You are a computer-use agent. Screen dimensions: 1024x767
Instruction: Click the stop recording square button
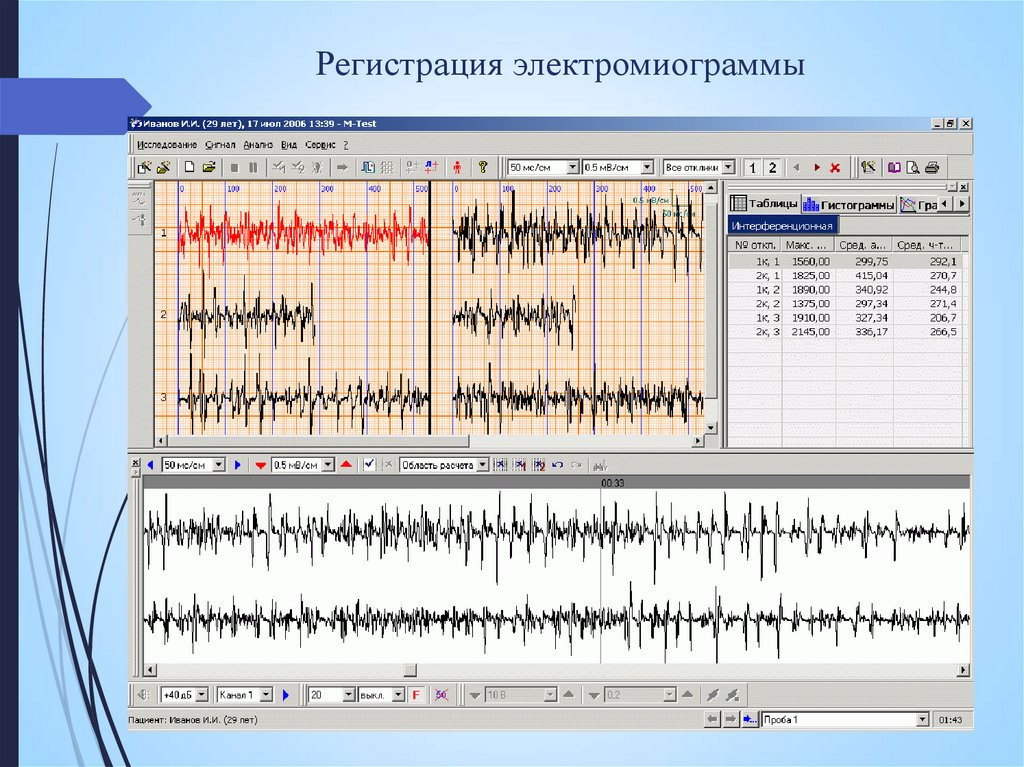pos(234,168)
